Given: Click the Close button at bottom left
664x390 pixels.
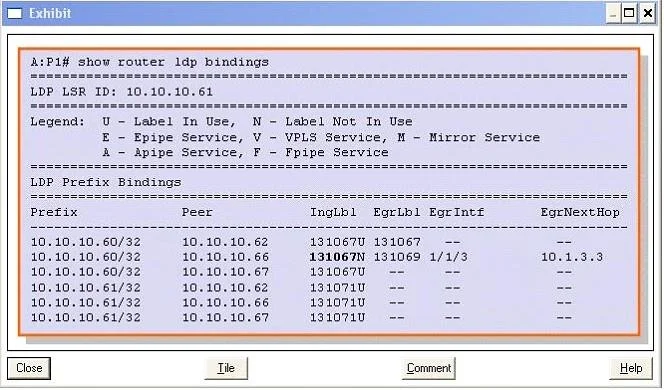Looking at the screenshot, I should [29, 368].
